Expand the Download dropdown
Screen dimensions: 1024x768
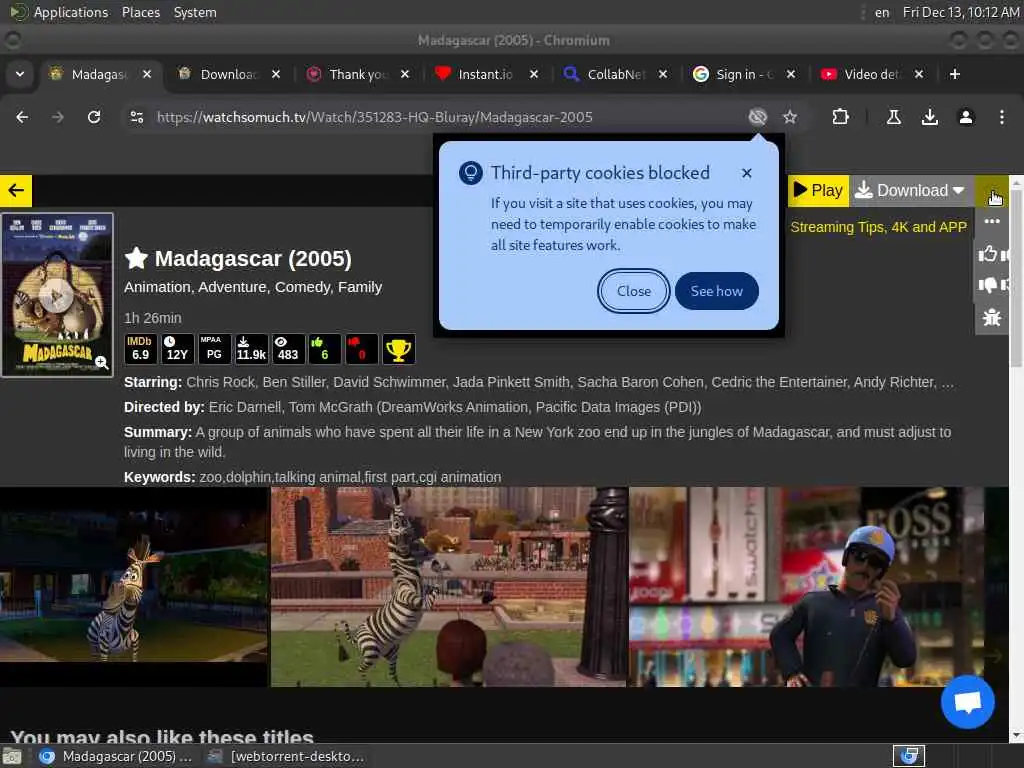click(912, 190)
